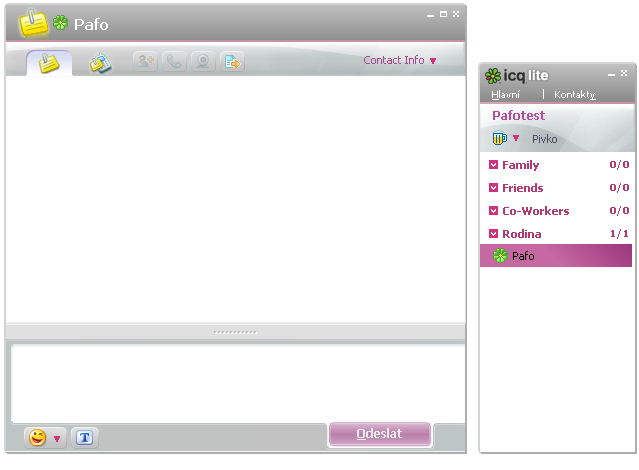Collapse the Rodina group

click(x=494, y=234)
